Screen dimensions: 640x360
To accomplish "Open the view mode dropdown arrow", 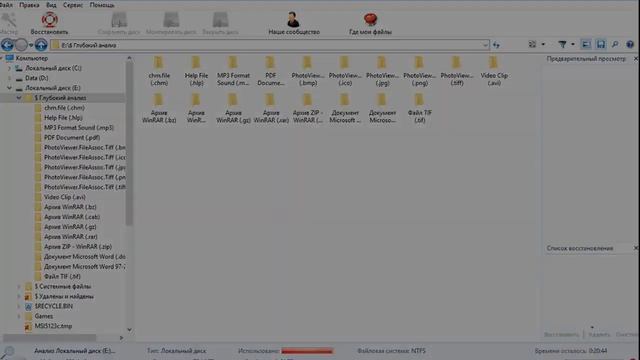I will 543,44.
